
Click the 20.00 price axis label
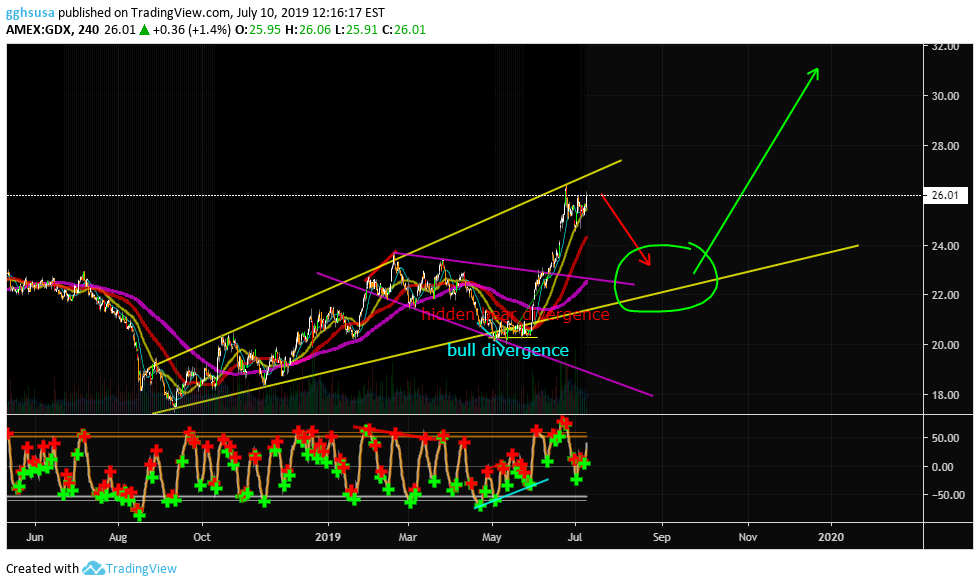945,345
